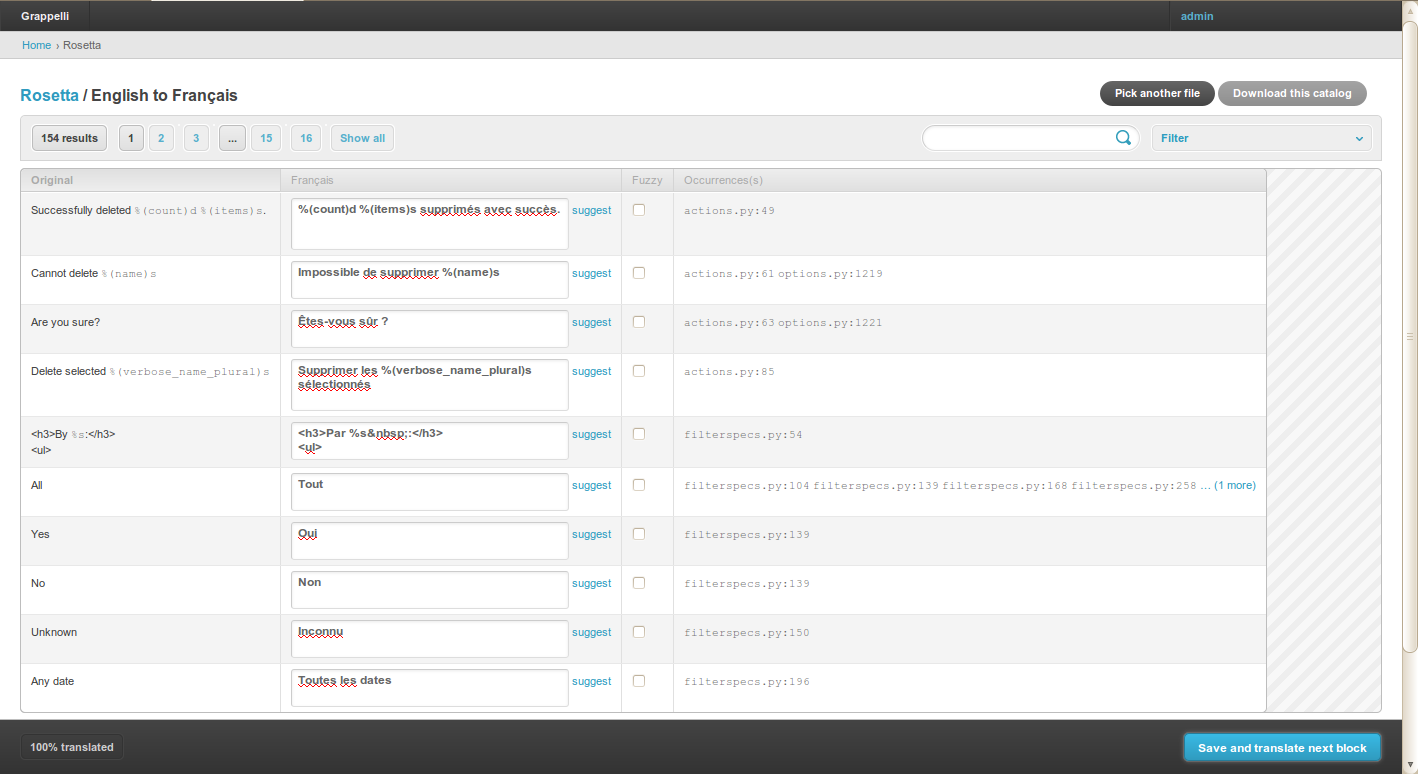The height and width of the screenshot is (774, 1418).
Task: Click the vertical scrollbar thumb
Action: 1410,336
